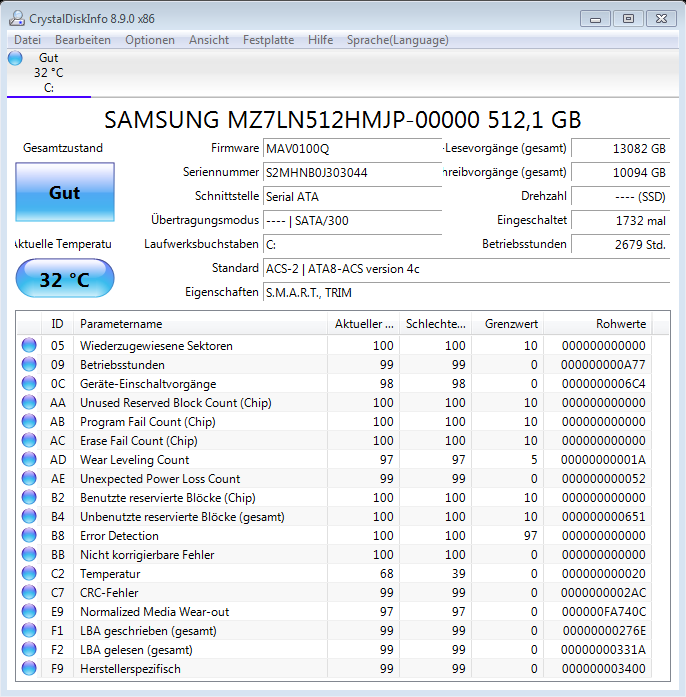Click the Eingeschaltet value 1732 mal
The image size is (686, 697).
tap(621, 220)
